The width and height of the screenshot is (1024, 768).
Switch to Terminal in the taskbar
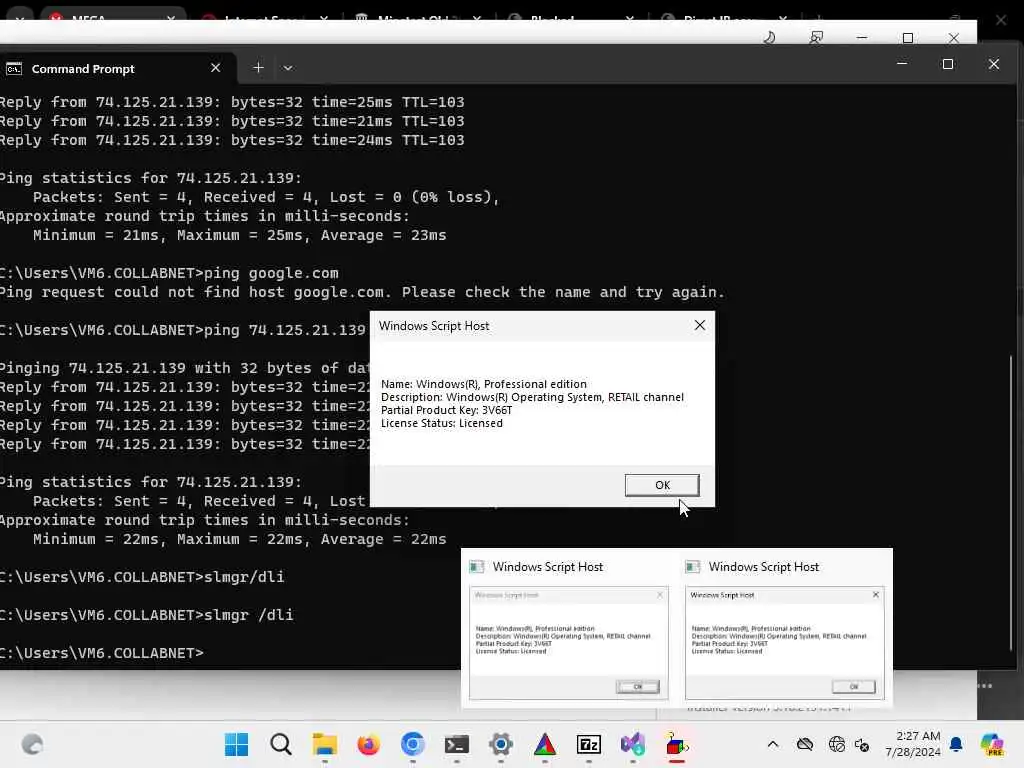click(456, 744)
